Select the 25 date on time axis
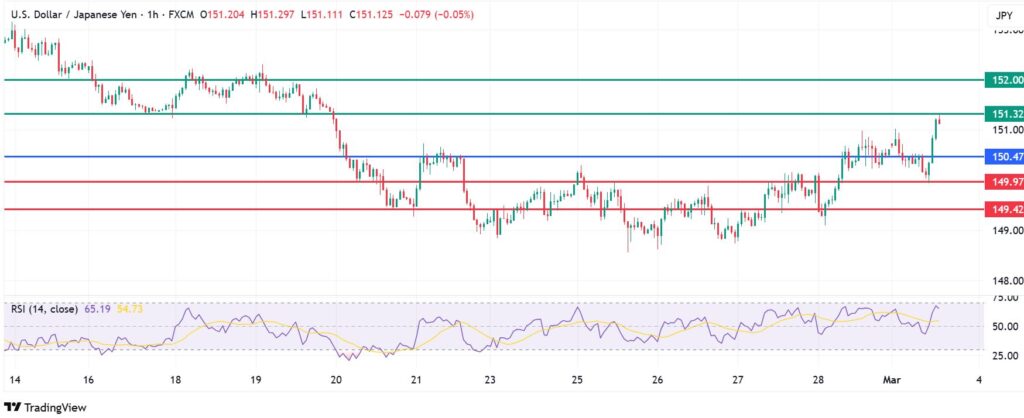 tap(577, 380)
